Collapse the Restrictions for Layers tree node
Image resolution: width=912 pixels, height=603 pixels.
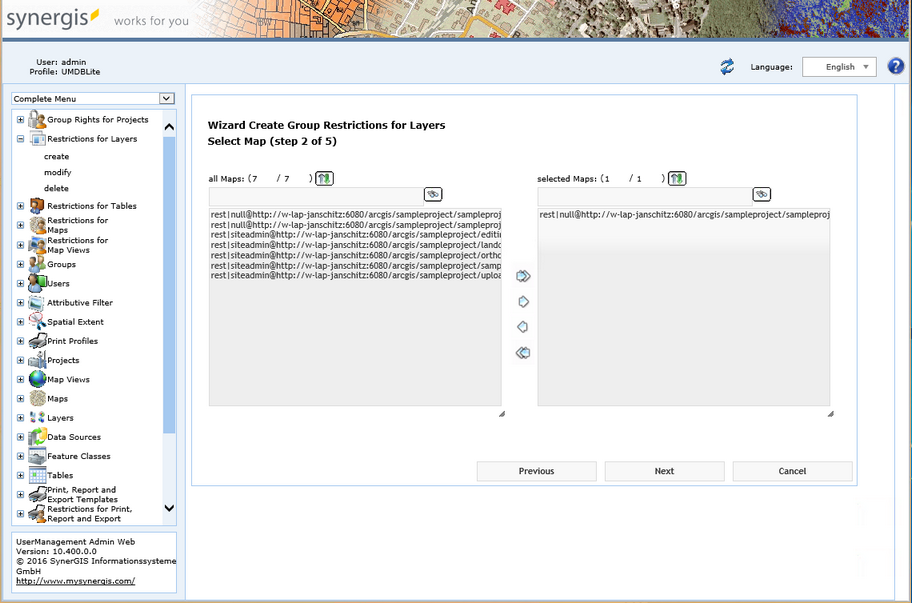click(x=21, y=139)
